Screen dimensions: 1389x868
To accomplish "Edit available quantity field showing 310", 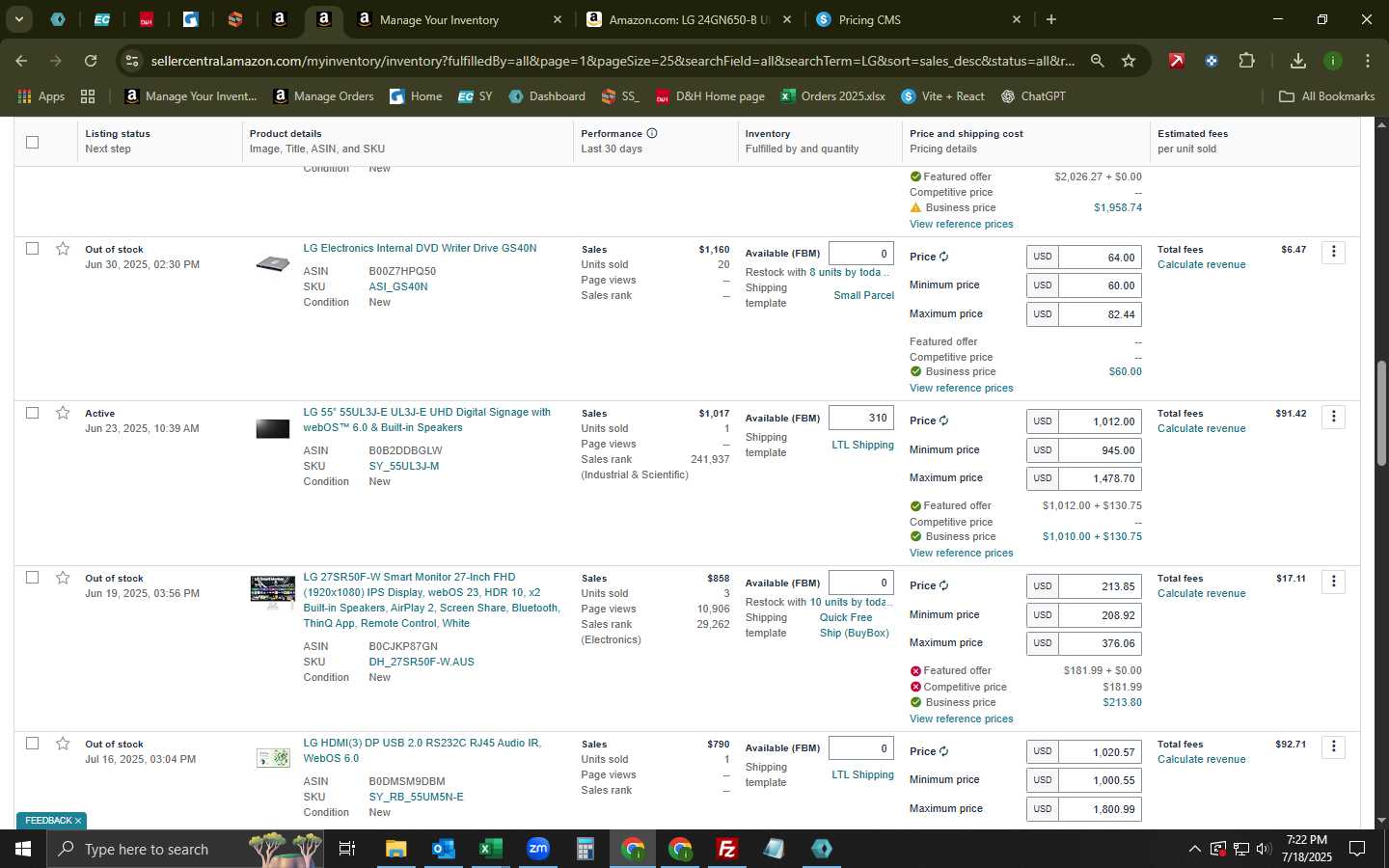I will point(860,418).
